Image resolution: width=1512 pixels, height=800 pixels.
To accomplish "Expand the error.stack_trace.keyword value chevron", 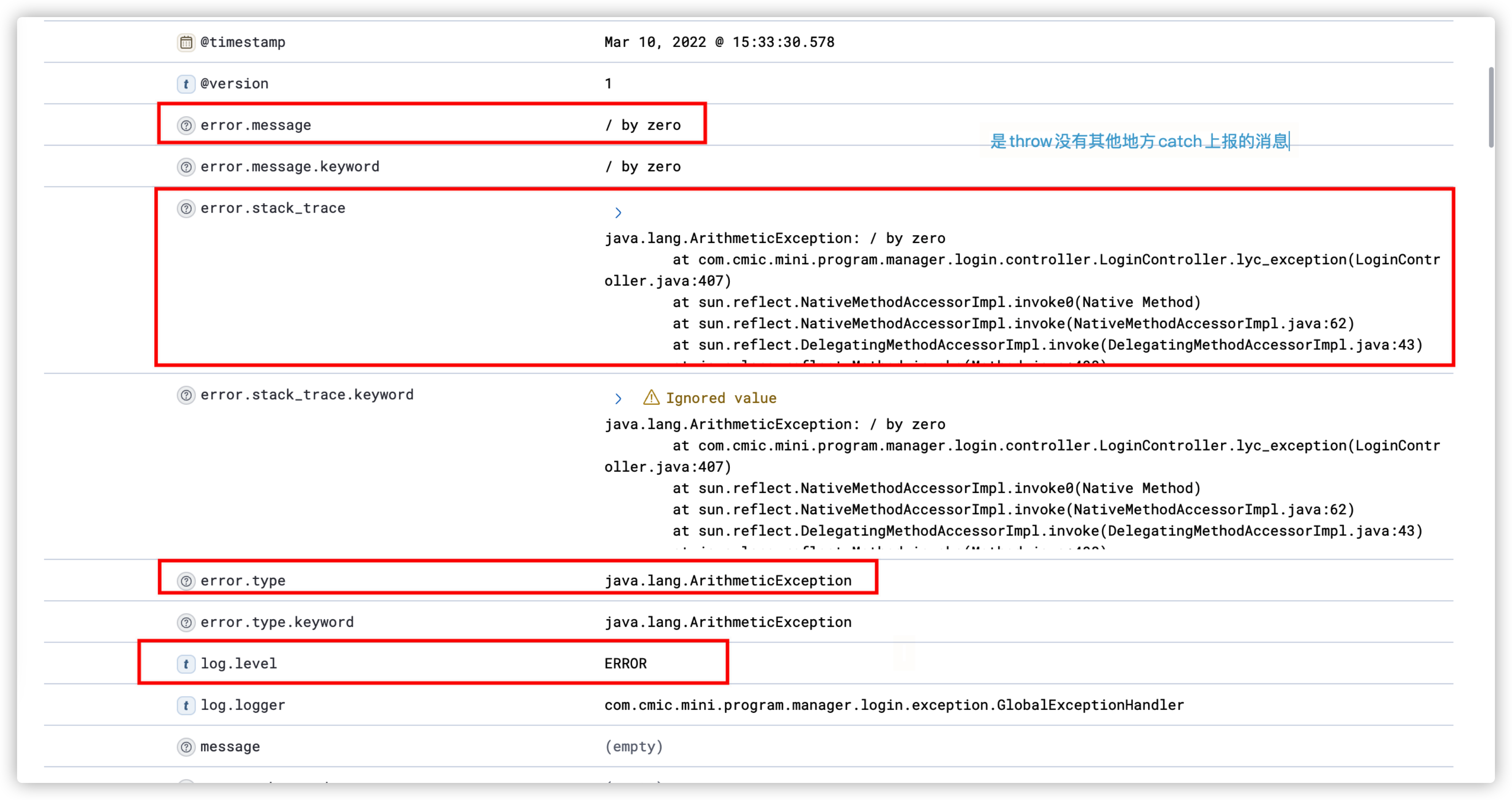I will [x=618, y=399].
